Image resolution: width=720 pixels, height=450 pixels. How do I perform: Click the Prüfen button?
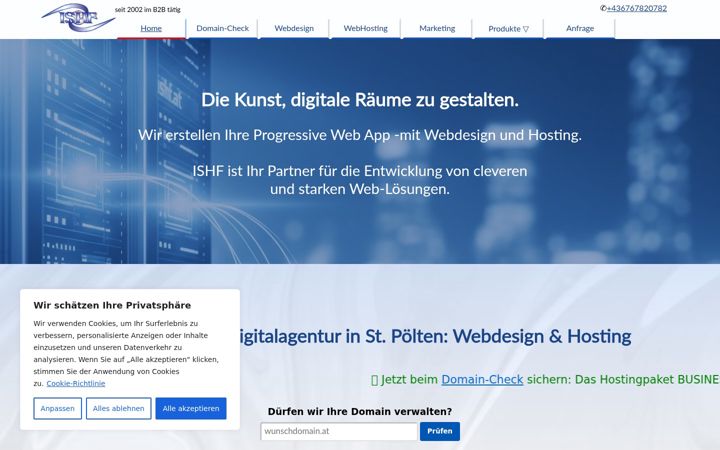tap(440, 432)
